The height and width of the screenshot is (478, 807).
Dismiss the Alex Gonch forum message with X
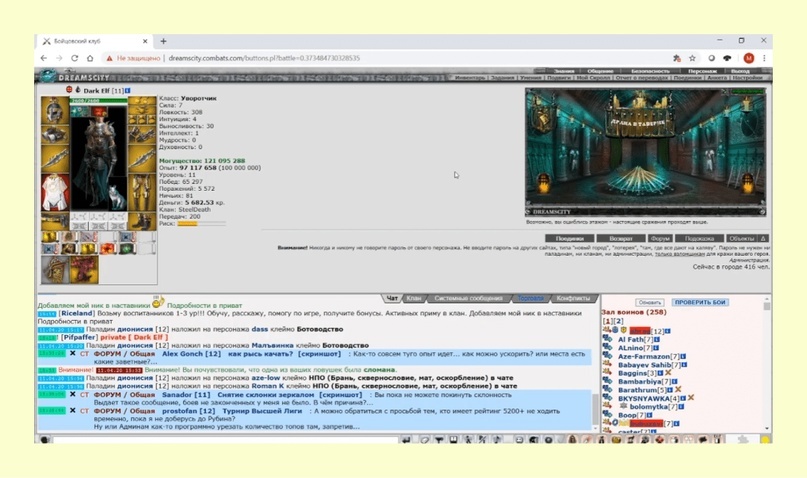[73, 354]
